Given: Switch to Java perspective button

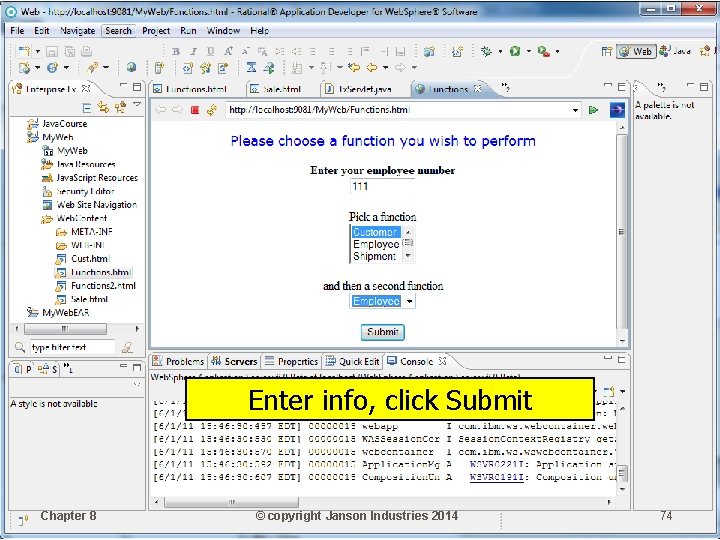Looking at the screenshot, I should pos(675,51).
